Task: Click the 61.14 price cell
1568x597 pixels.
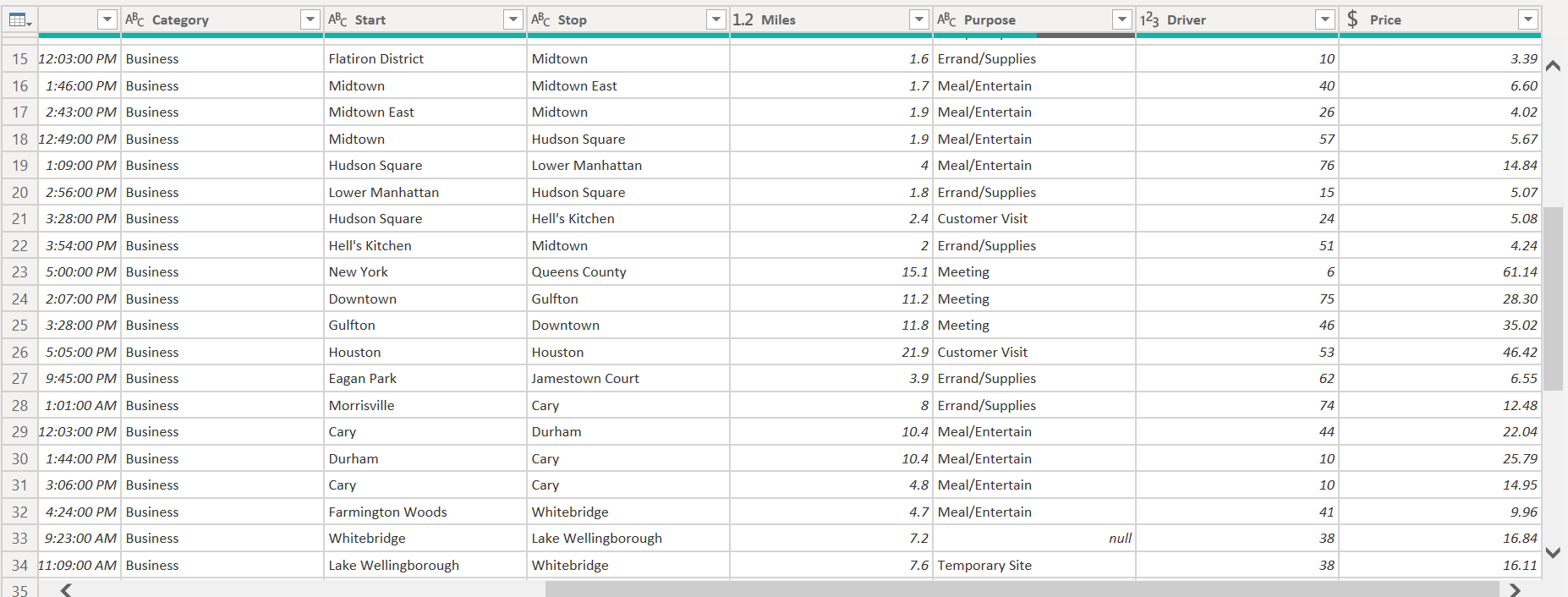Action: [x=1440, y=271]
